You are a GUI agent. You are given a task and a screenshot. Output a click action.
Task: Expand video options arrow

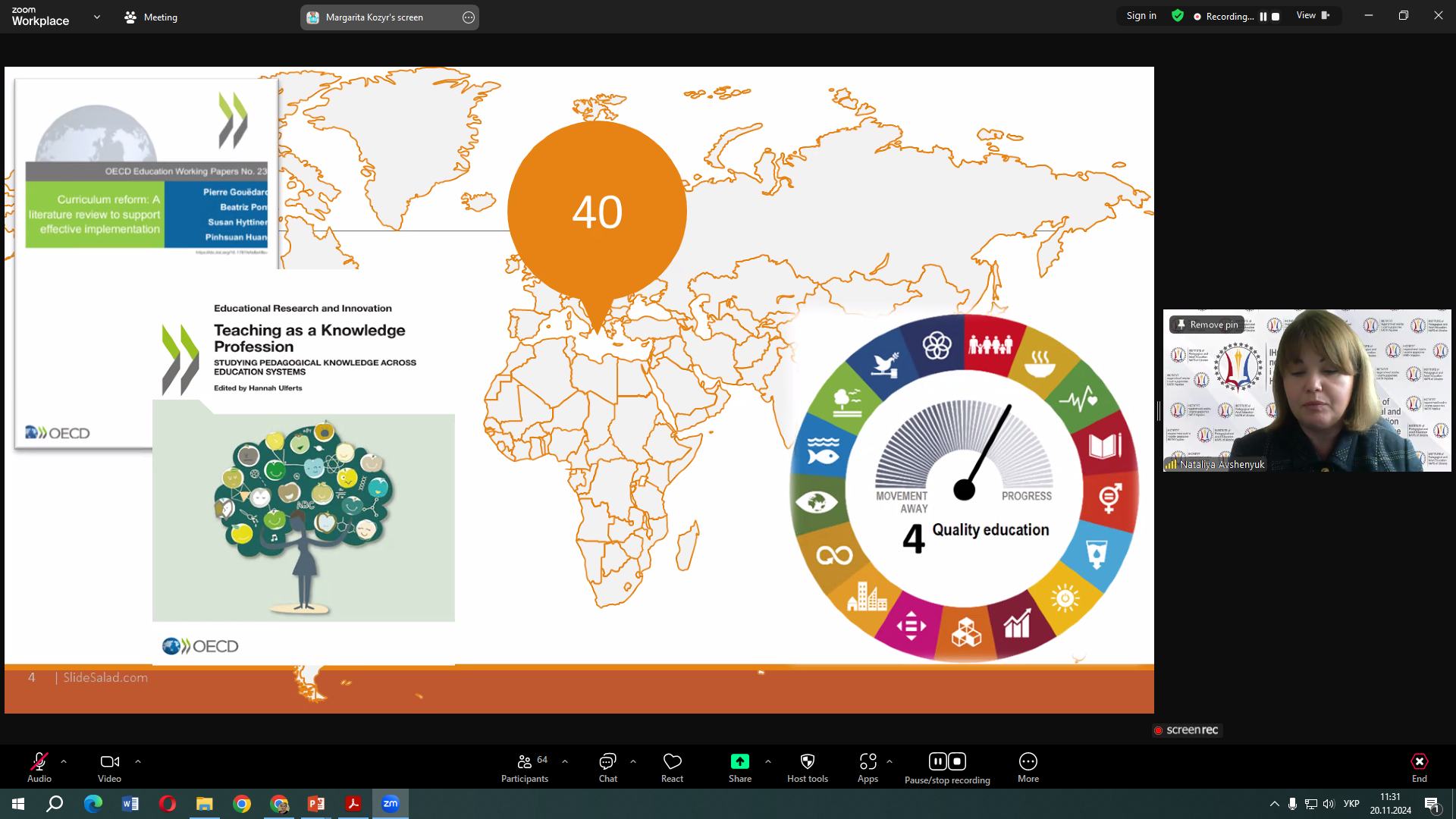click(x=137, y=761)
